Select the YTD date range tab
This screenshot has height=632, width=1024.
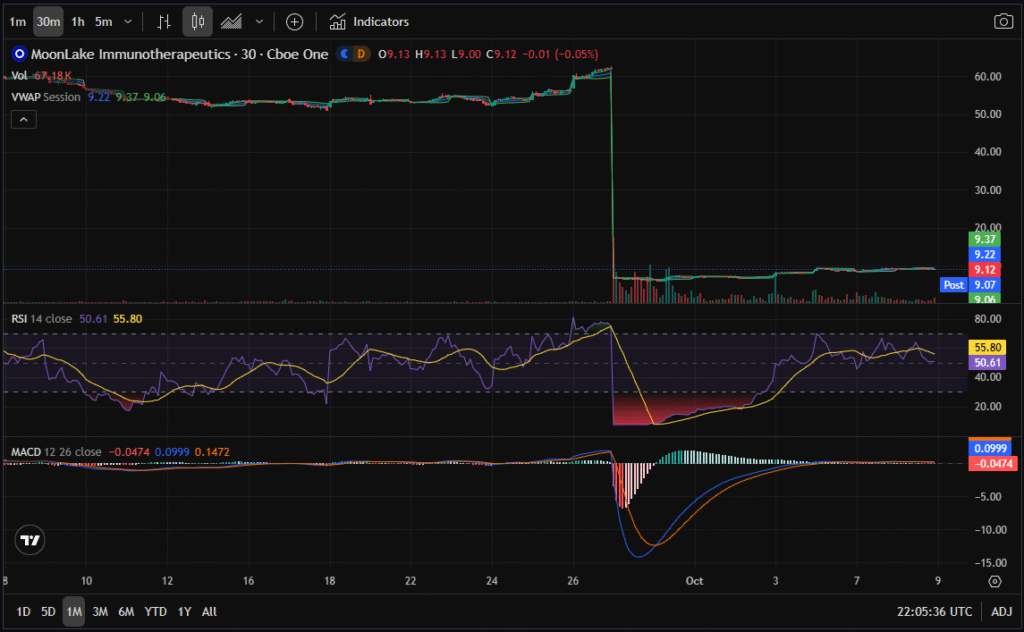(155, 611)
